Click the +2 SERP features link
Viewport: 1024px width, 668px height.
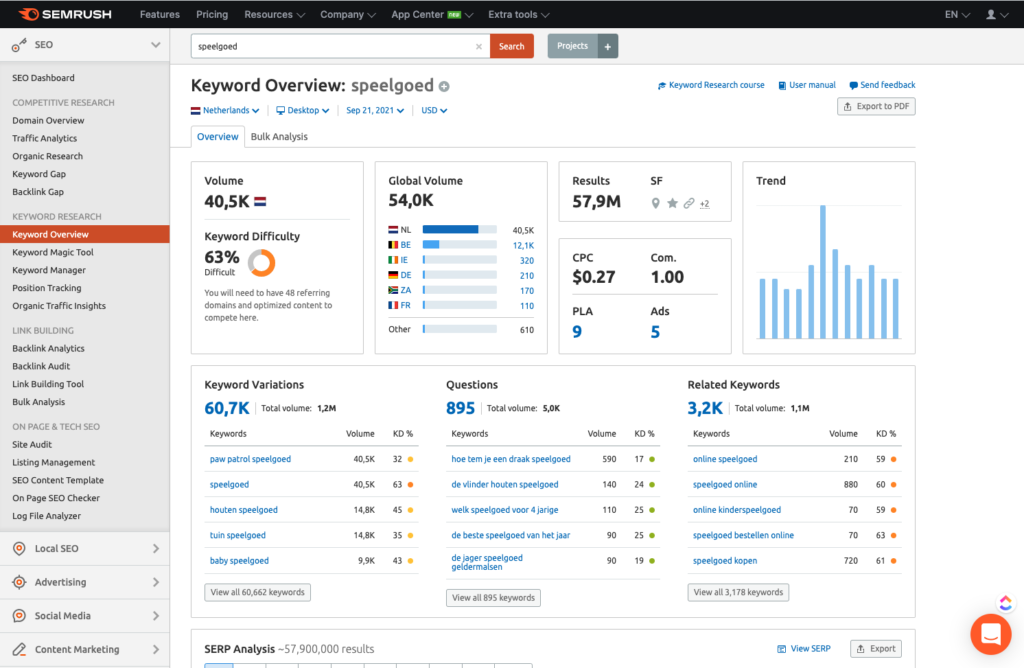[x=705, y=204]
